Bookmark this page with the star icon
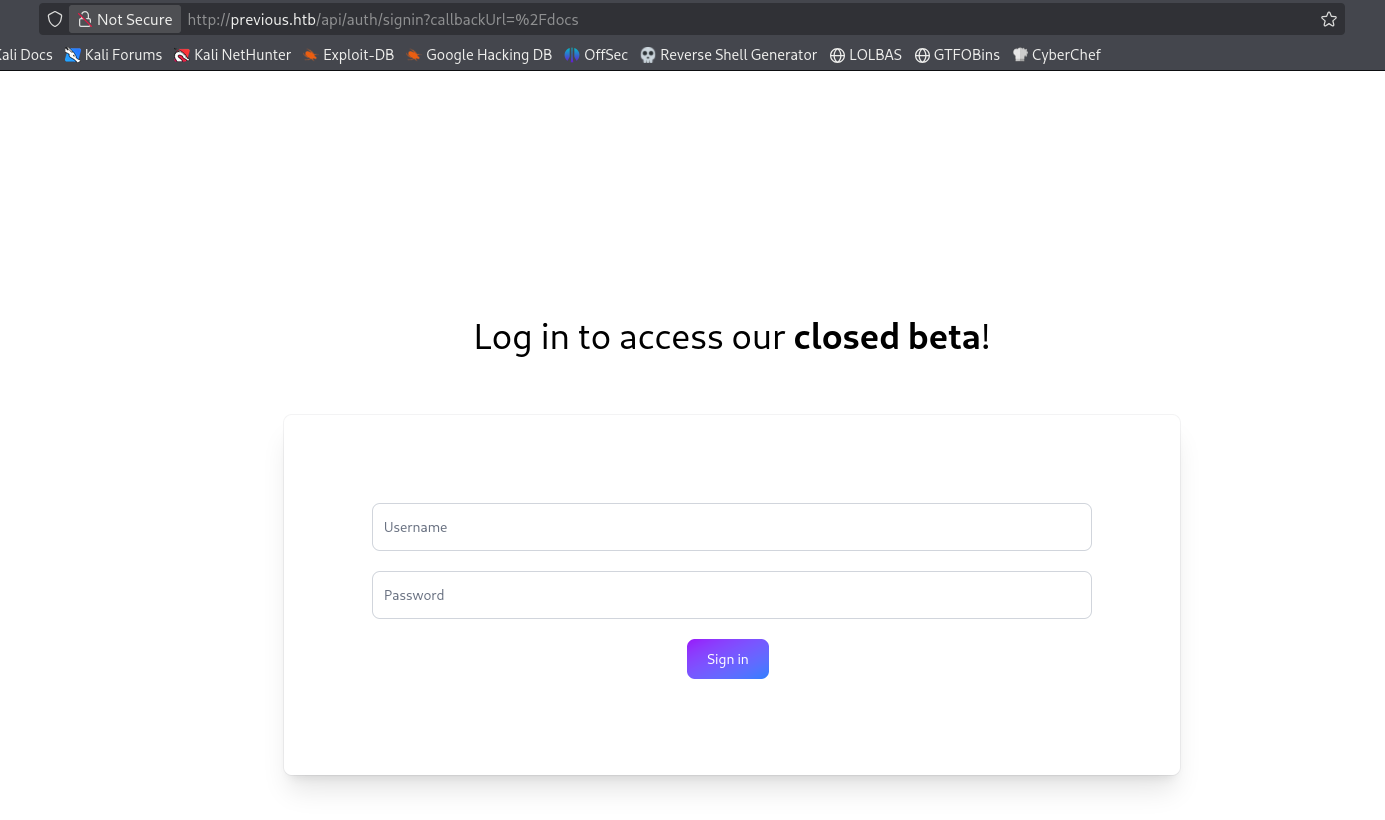This screenshot has width=1385, height=820. point(1328,20)
